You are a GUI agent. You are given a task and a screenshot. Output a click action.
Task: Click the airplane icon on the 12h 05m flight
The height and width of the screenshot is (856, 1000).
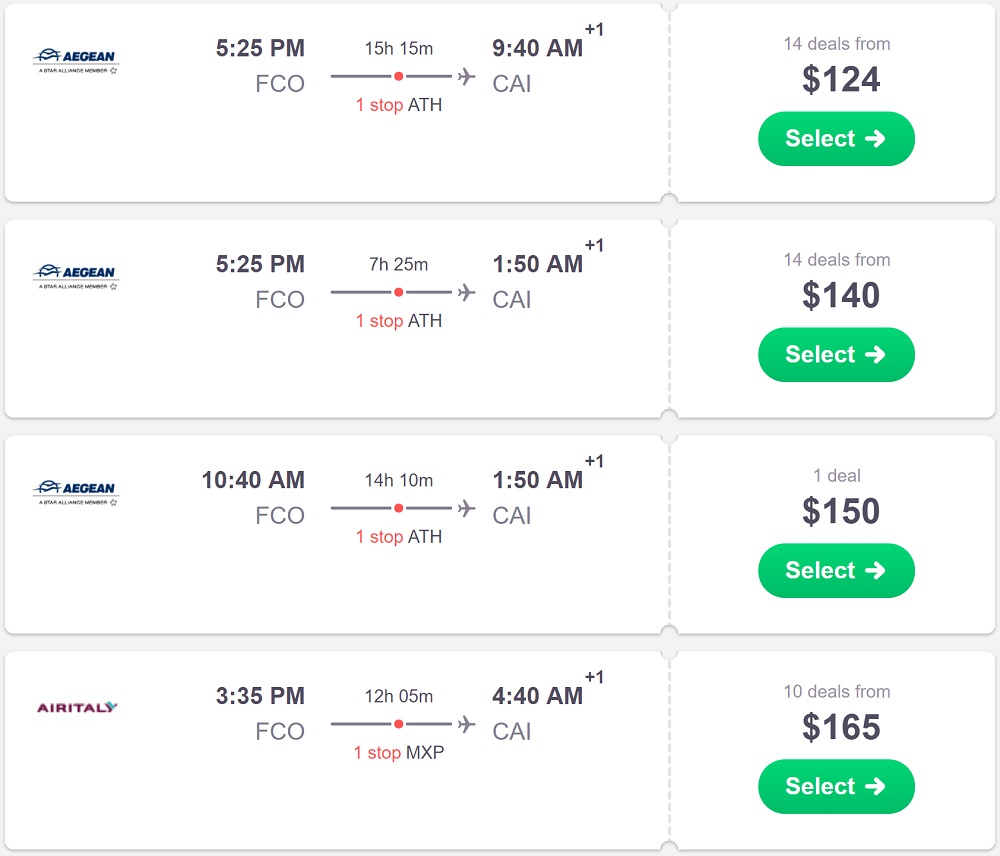coord(466,724)
